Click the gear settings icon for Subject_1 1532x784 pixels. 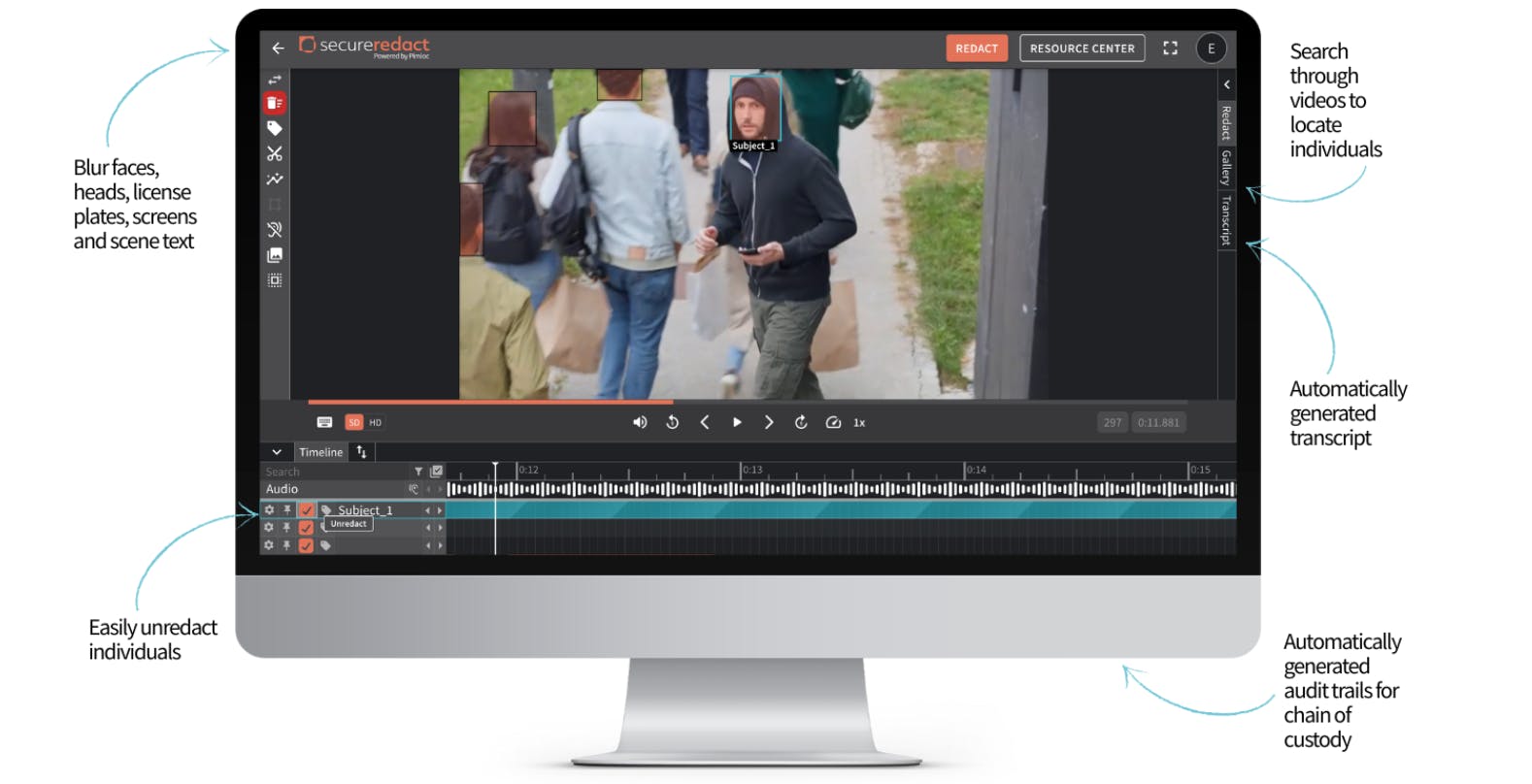tap(269, 510)
